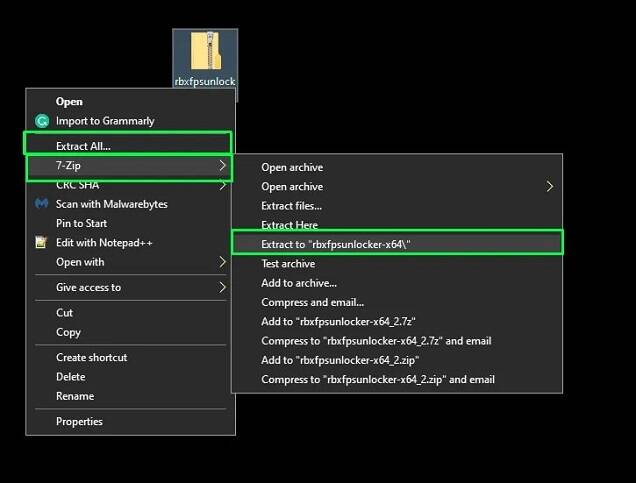
Task: Select Delete in the context menu
Action: coord(130,377)
